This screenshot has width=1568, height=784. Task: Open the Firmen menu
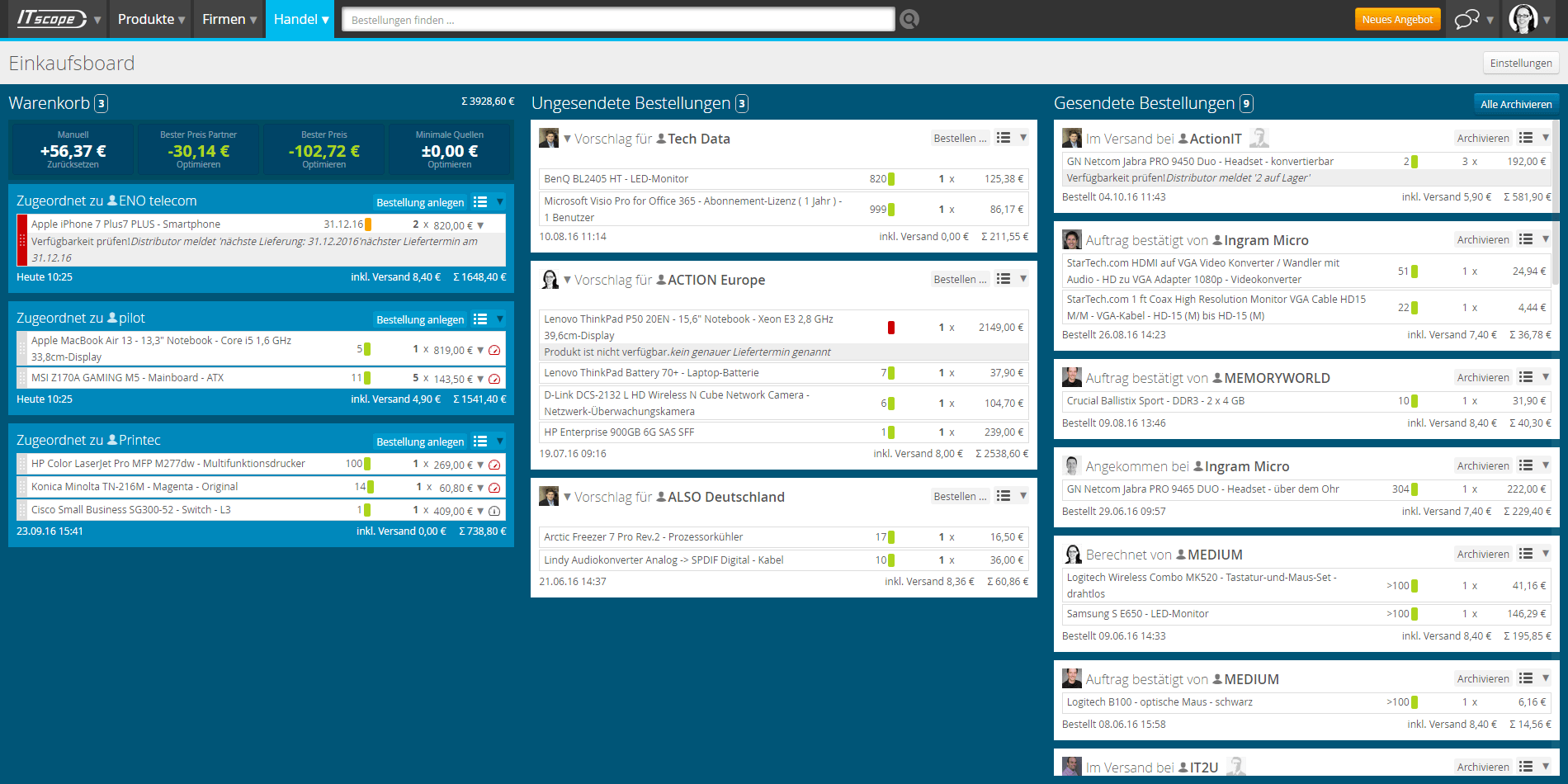[x=229, y=19]
